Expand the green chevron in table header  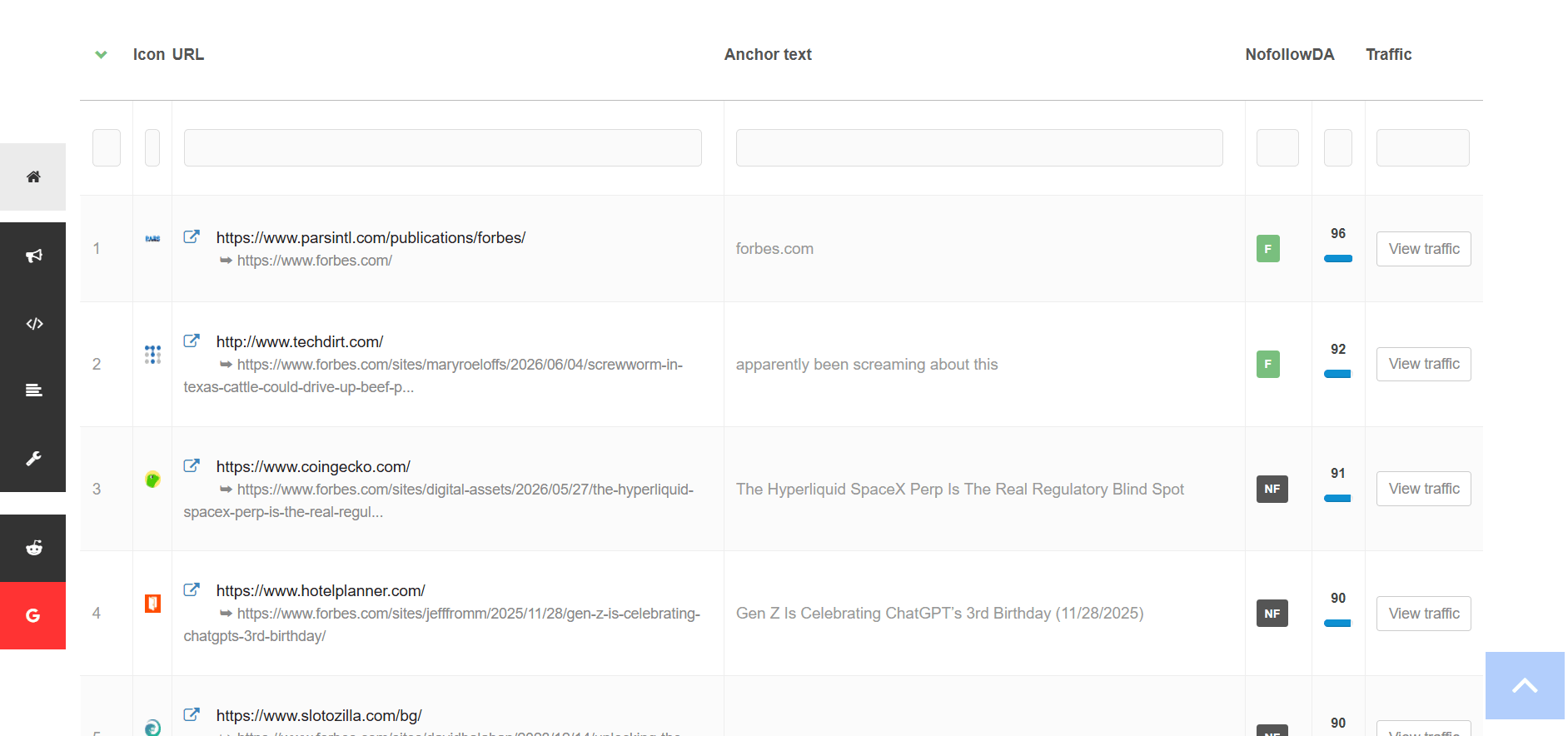[x=101, y=55]
